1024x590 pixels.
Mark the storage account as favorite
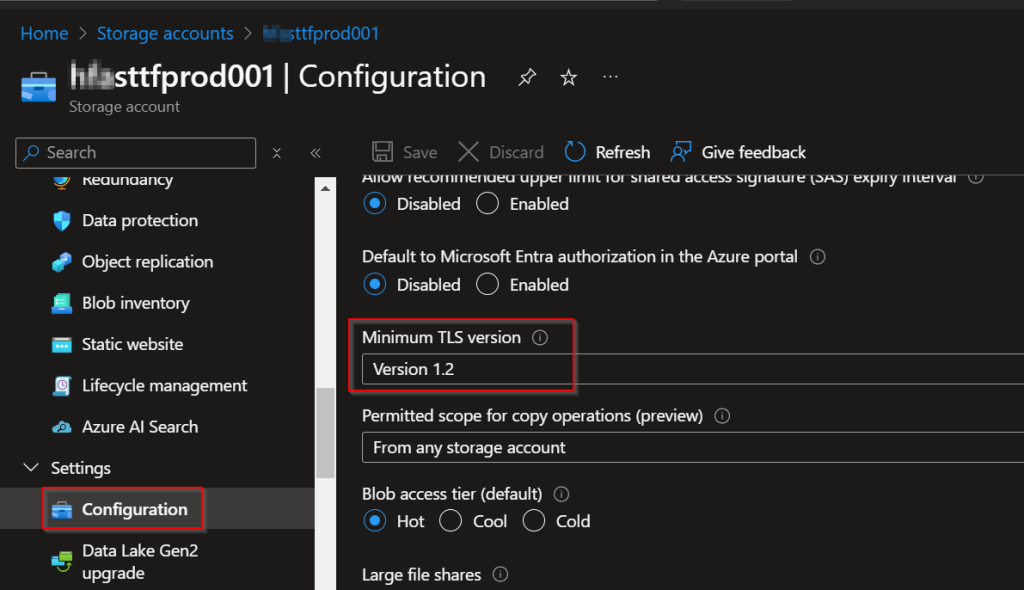pyautogui.click(x=569, y=78)
